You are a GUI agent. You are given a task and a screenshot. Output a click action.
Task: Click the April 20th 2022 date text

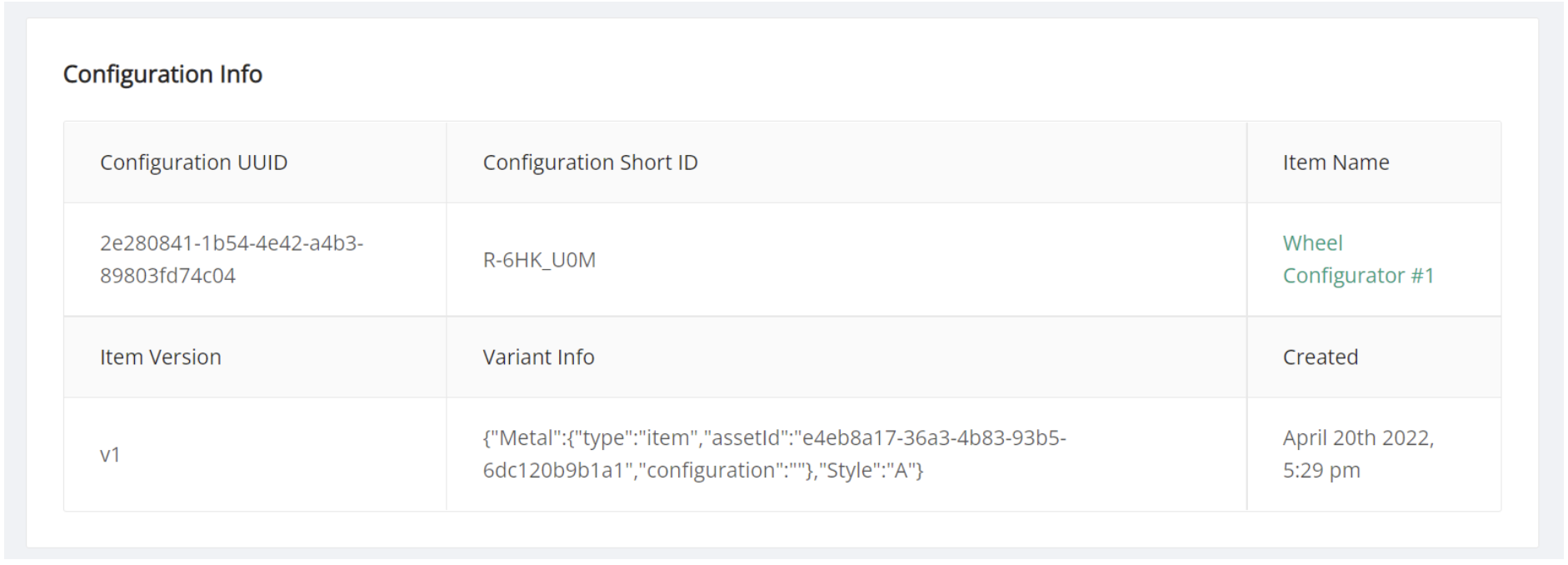(x=1357, y=438)
